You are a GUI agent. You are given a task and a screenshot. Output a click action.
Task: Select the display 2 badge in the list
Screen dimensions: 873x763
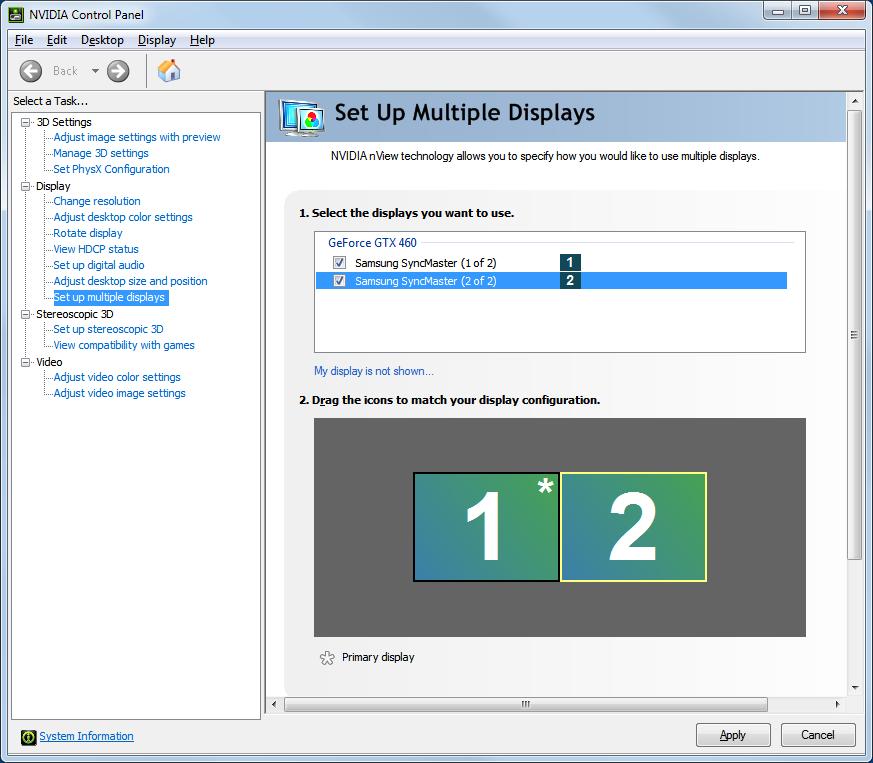(x=570, y=281)
